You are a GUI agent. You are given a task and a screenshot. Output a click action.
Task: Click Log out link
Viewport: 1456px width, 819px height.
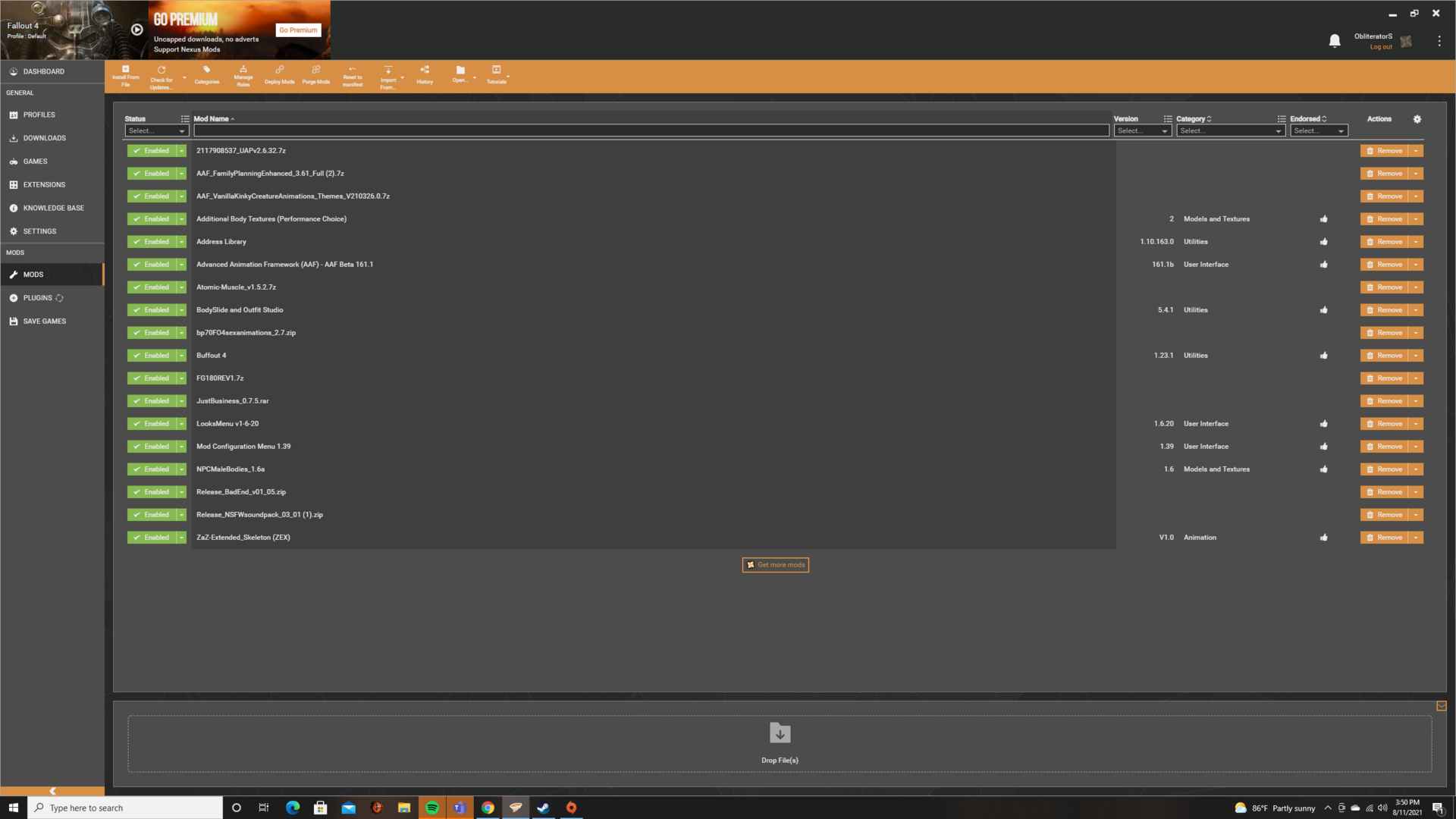[x=1381, y=47]
